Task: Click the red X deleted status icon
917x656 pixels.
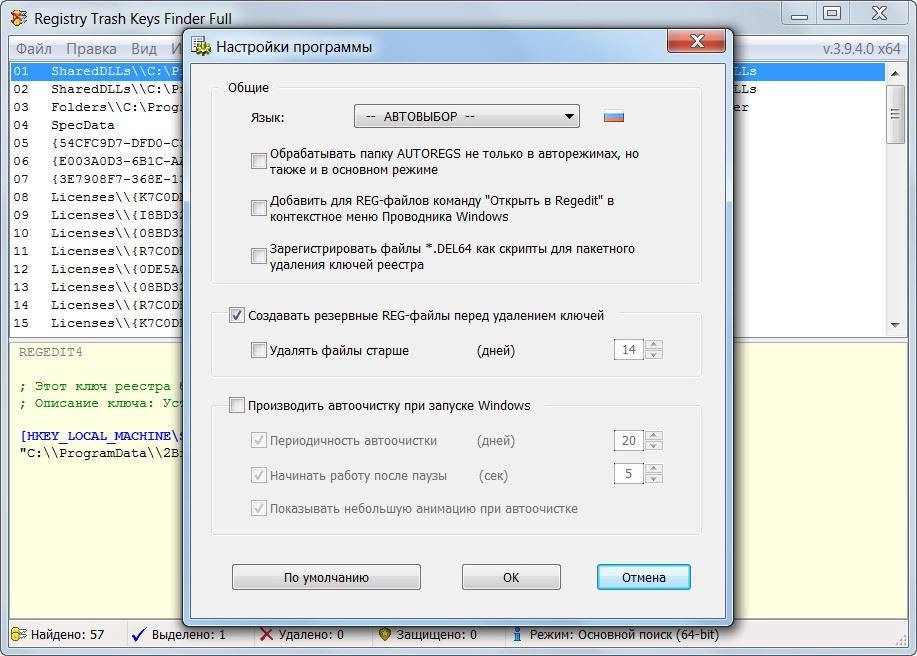Action: pos(266,634)
